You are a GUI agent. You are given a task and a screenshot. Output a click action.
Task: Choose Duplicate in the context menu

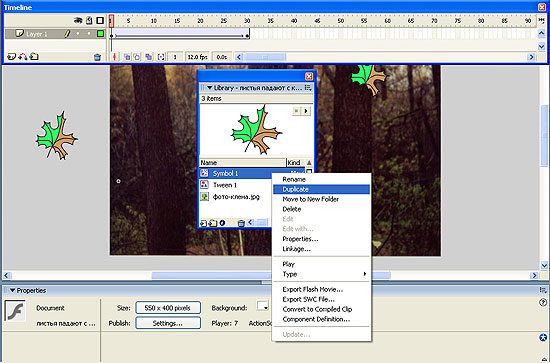coord(321,189)
